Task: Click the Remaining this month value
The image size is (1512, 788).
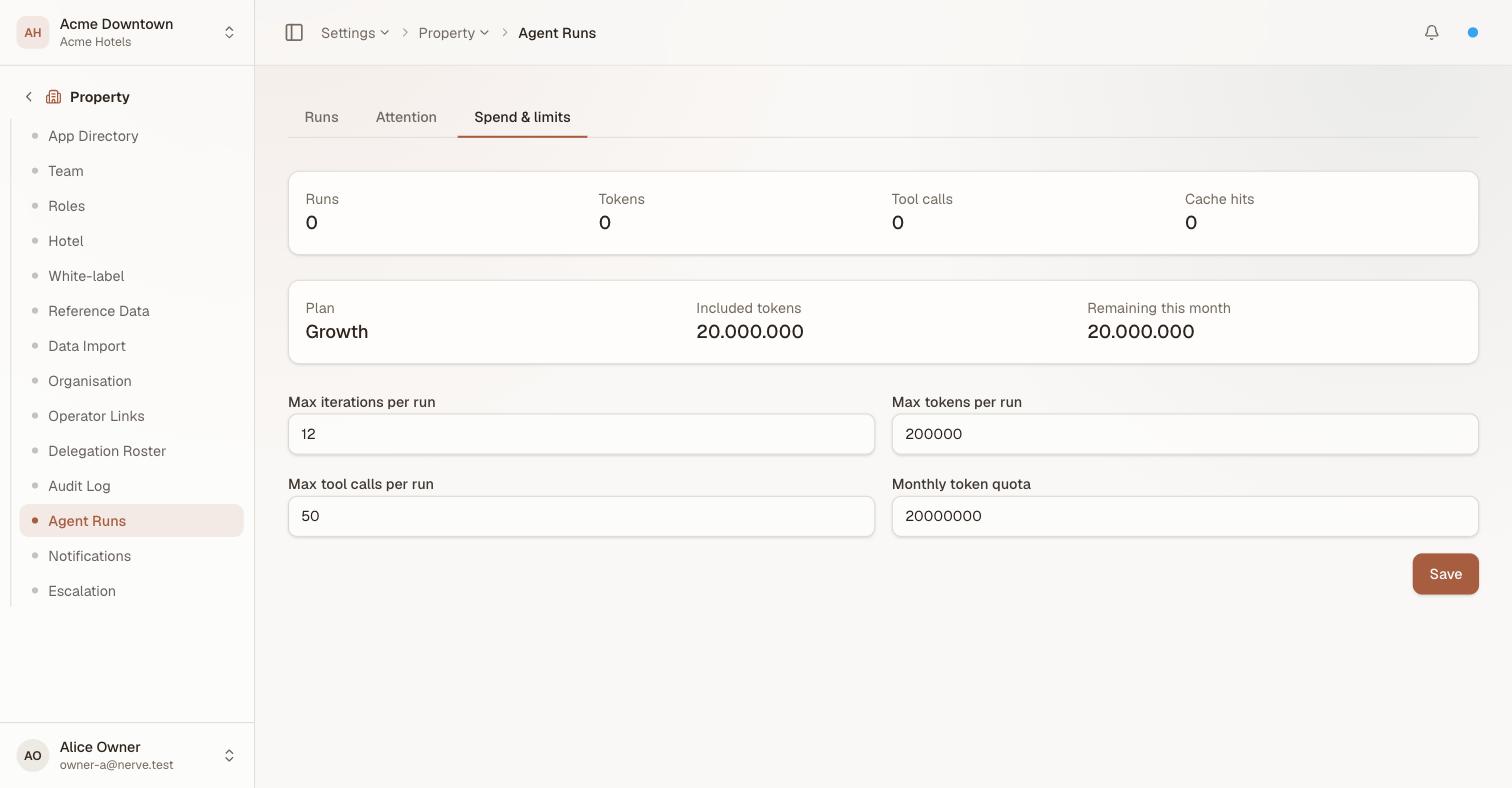Action: (x=1141, y=332)
